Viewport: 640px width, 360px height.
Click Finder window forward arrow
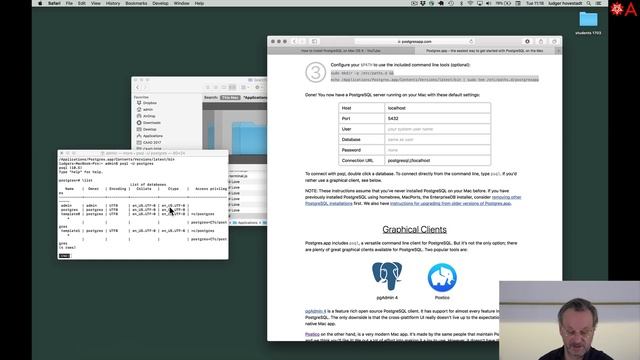coord(144,87)
